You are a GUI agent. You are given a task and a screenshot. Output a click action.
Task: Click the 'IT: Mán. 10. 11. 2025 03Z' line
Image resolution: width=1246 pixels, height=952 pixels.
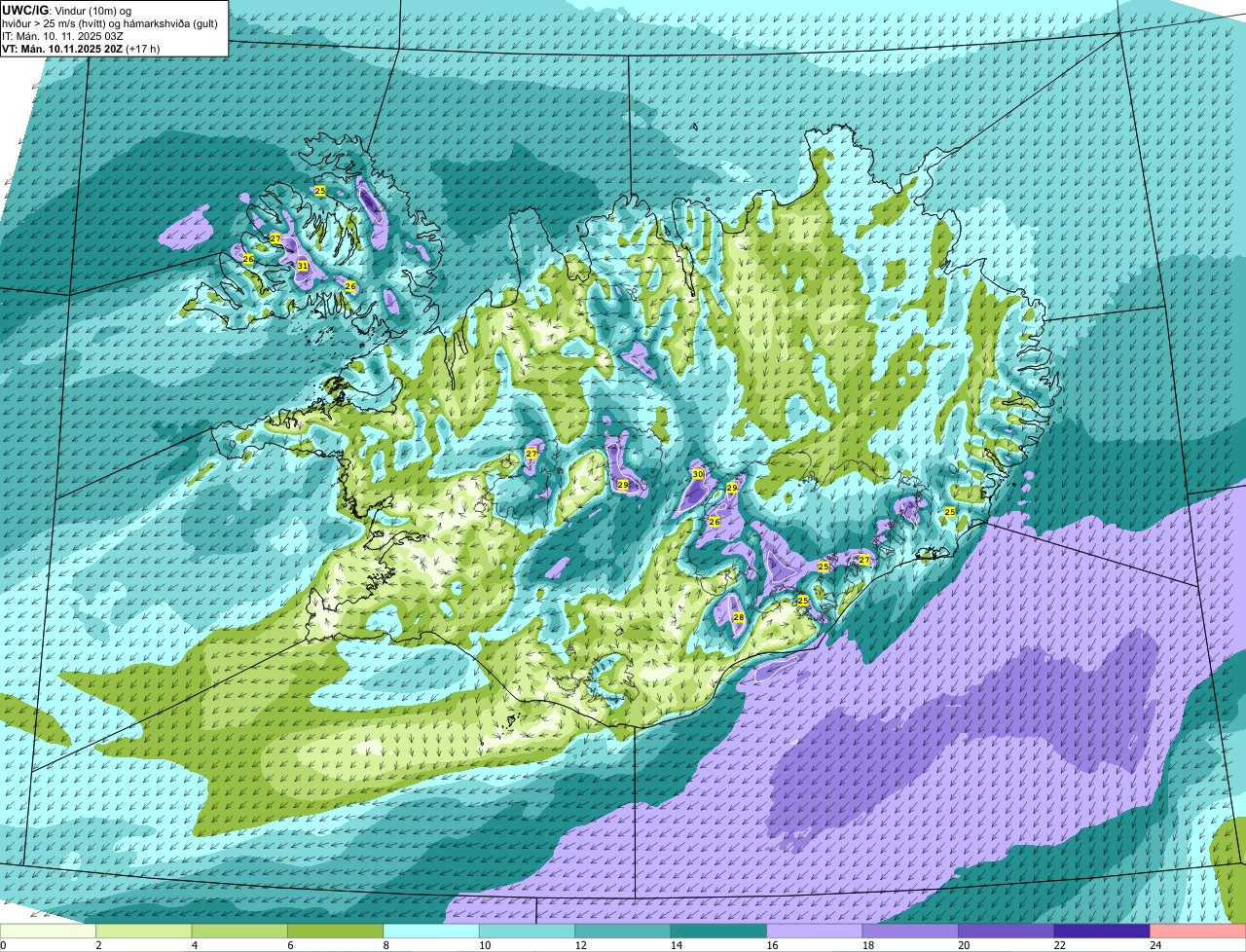pos(61,36)
